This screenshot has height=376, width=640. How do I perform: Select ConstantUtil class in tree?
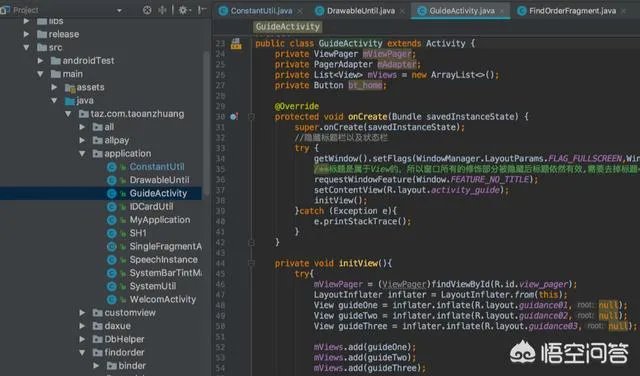coord(157,167)
